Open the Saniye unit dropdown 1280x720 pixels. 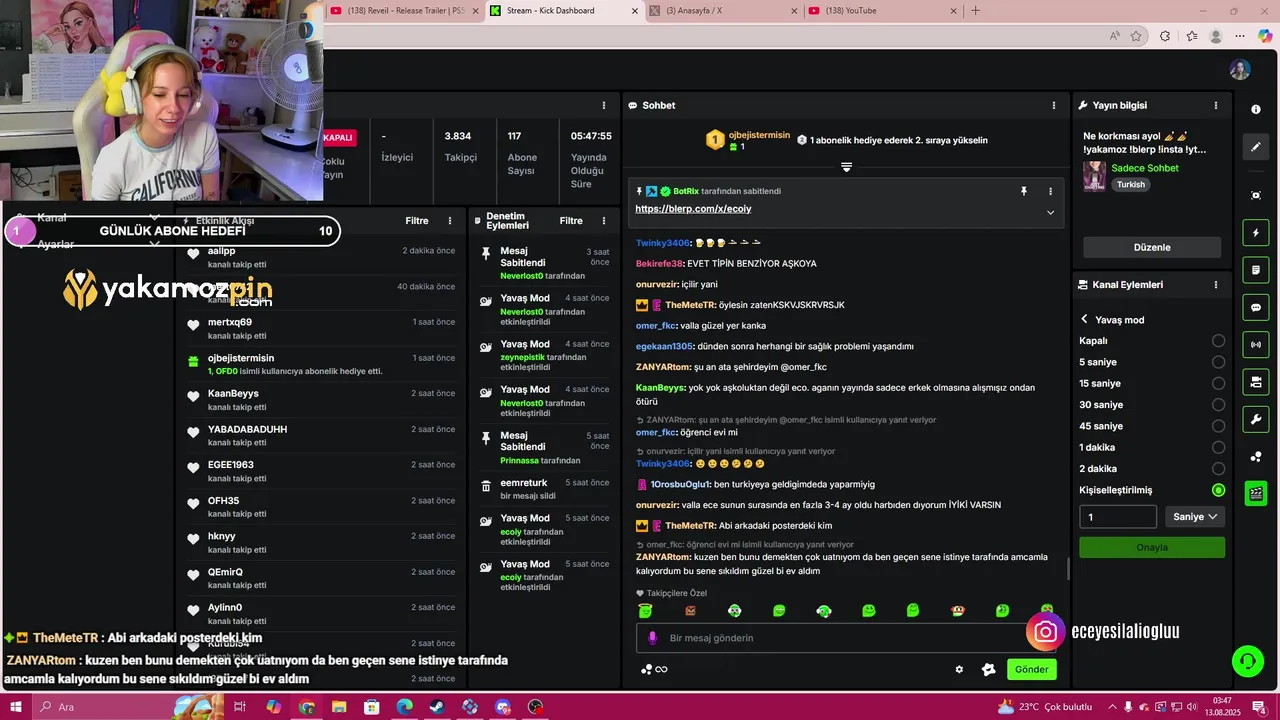[x=1195, y=517]
